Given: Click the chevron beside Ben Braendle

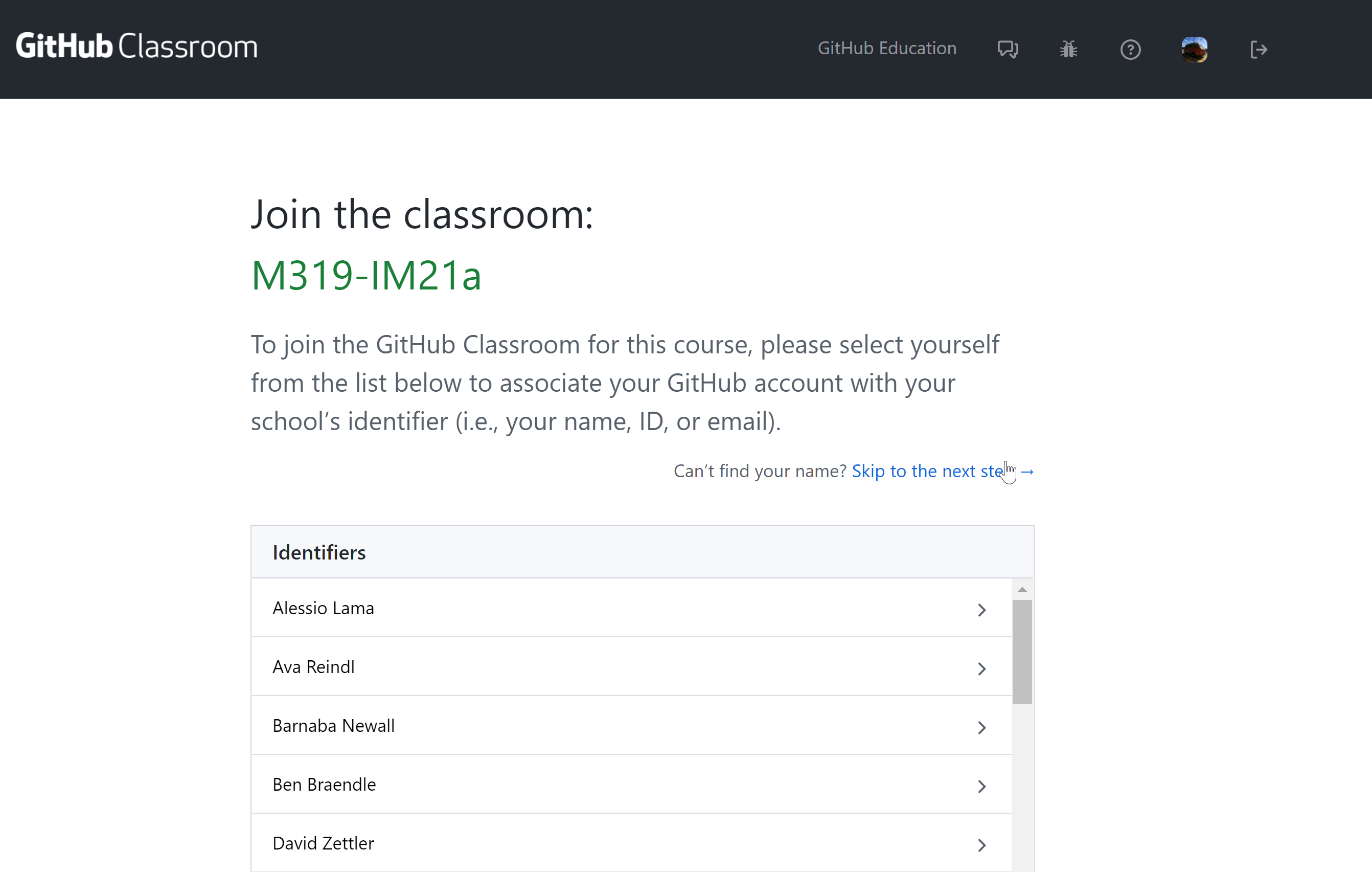Looking at the screenshot, I should [981, 787].
